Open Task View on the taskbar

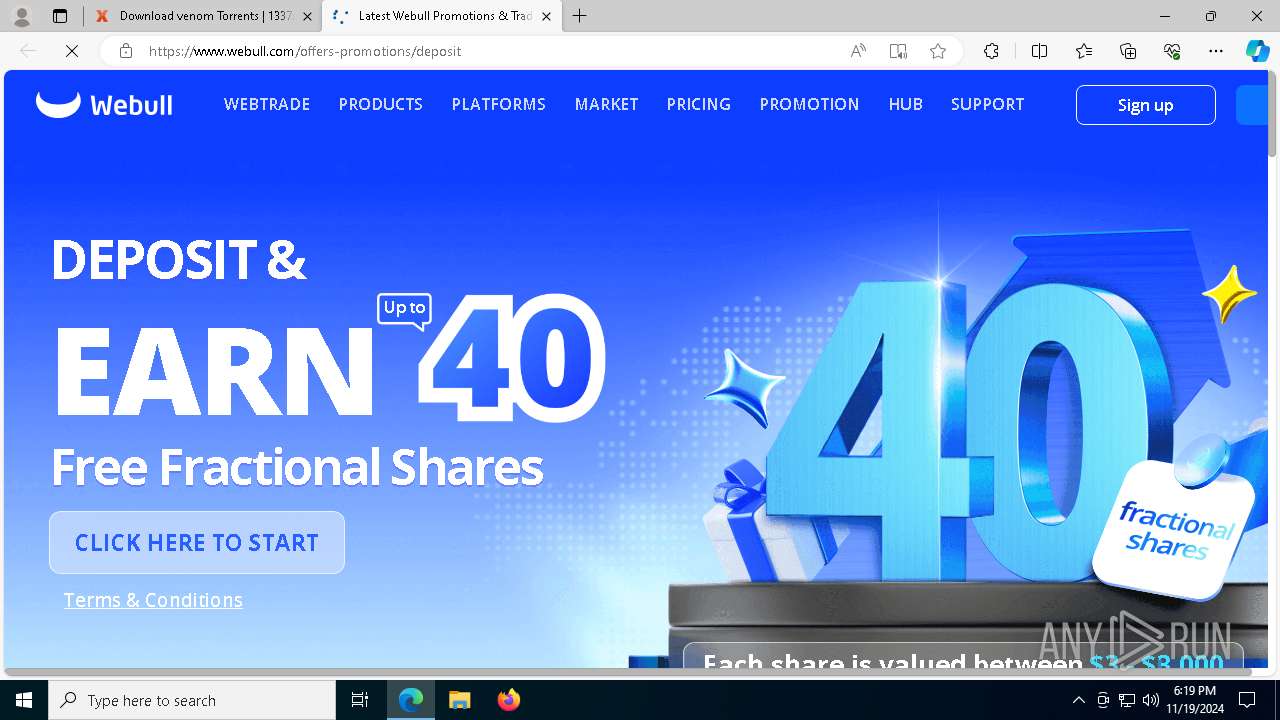click(x=360, y=700)
